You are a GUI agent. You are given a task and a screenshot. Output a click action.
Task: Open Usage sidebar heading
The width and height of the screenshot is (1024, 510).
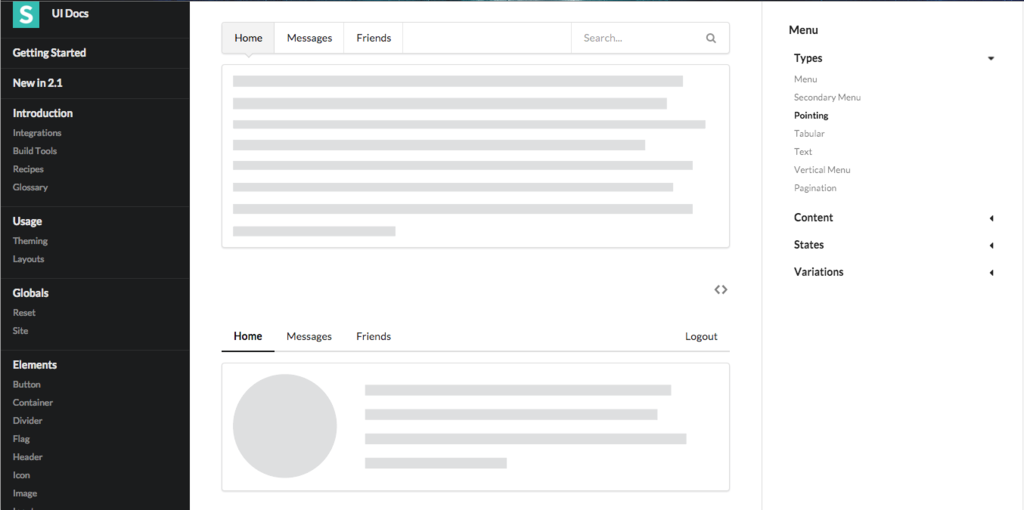pos(27,221)
